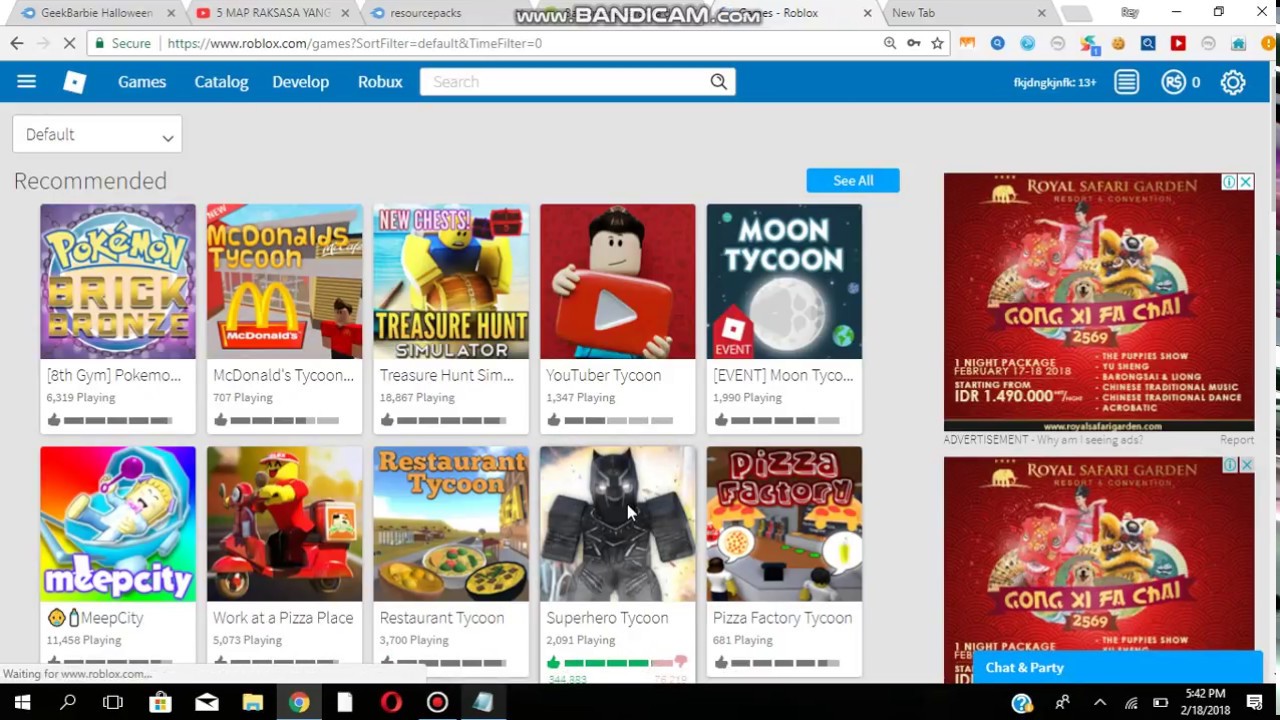
Task: Close the GeekBarbie Halloween tab
Action: click(171, 13)
